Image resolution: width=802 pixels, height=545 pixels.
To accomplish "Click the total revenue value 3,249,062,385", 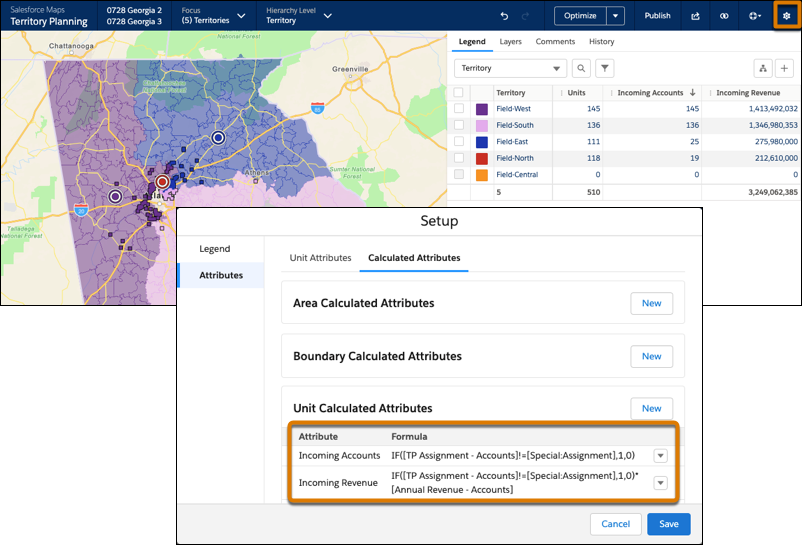I will coord(772,192).
